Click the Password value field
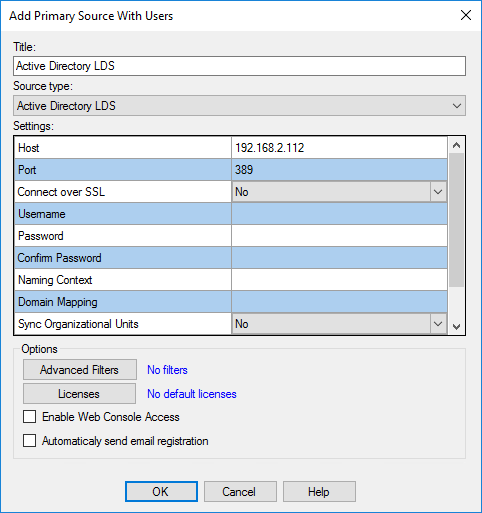This screenshot has width=482, height=513. pyautogui.click(x=339, y=236)
